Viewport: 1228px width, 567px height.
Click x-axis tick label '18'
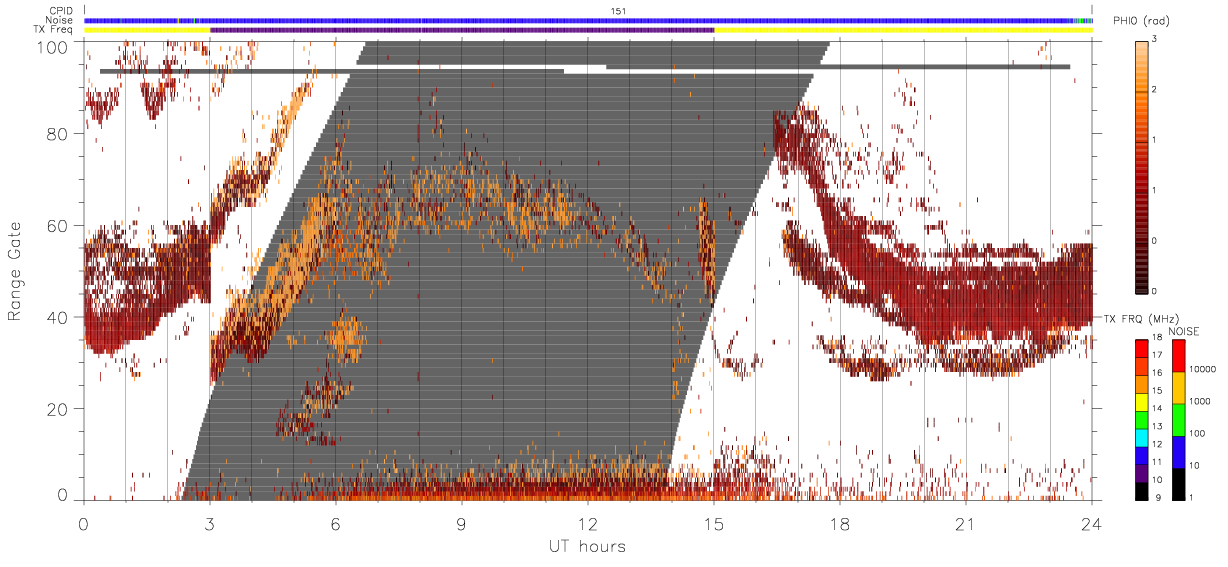tap(840, 524)
